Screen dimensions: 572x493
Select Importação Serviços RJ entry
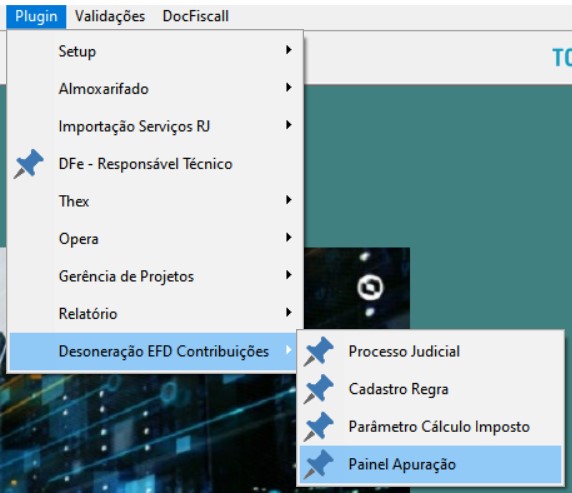(x=155, y=126)
